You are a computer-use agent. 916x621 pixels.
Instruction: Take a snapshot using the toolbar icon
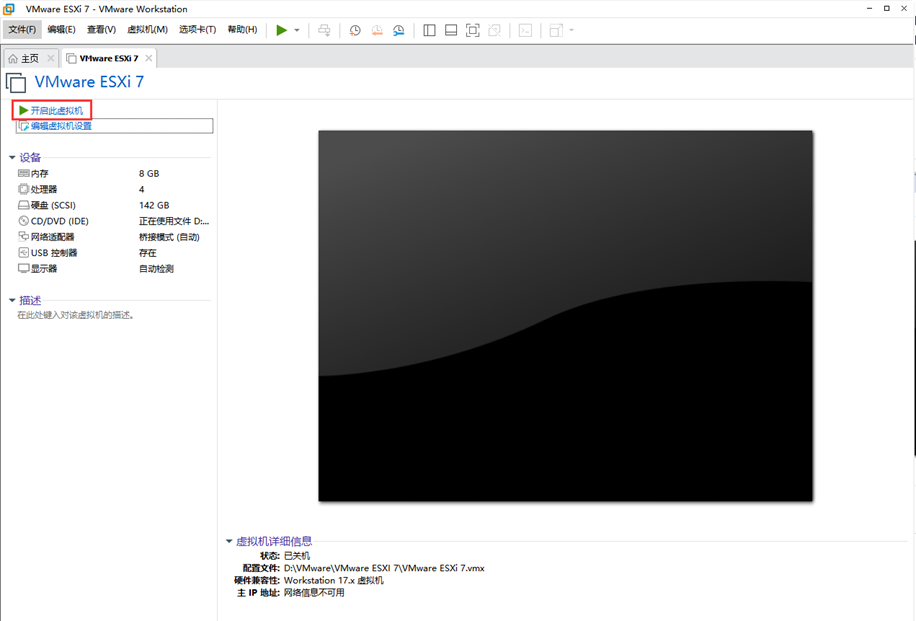click(x=355, y=30)
